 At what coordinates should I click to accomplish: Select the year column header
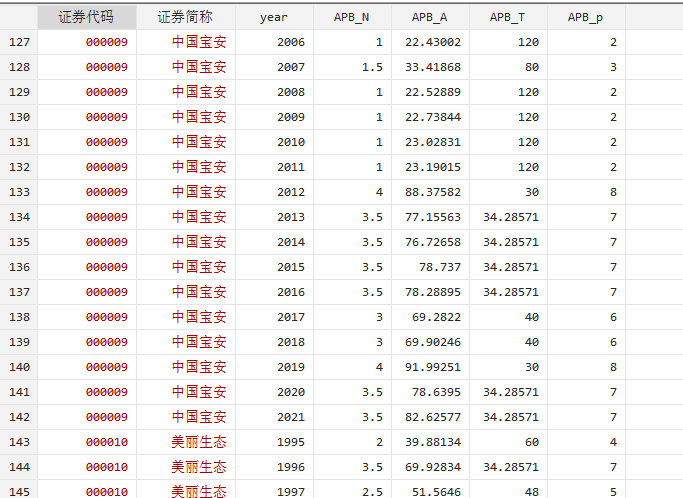tap(274, 17)
